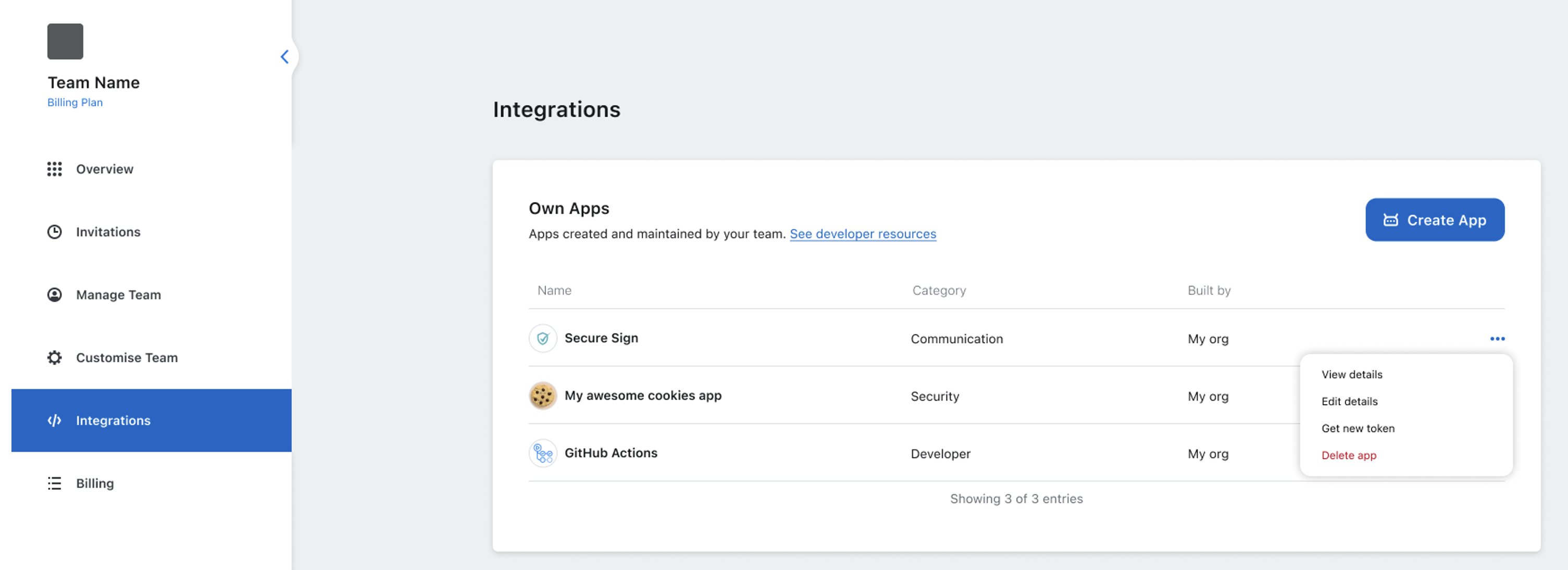The width and height of the screenshot is (1568, 570).
Task: Open the three-dot actions menu
Action: pos(1498,339)
